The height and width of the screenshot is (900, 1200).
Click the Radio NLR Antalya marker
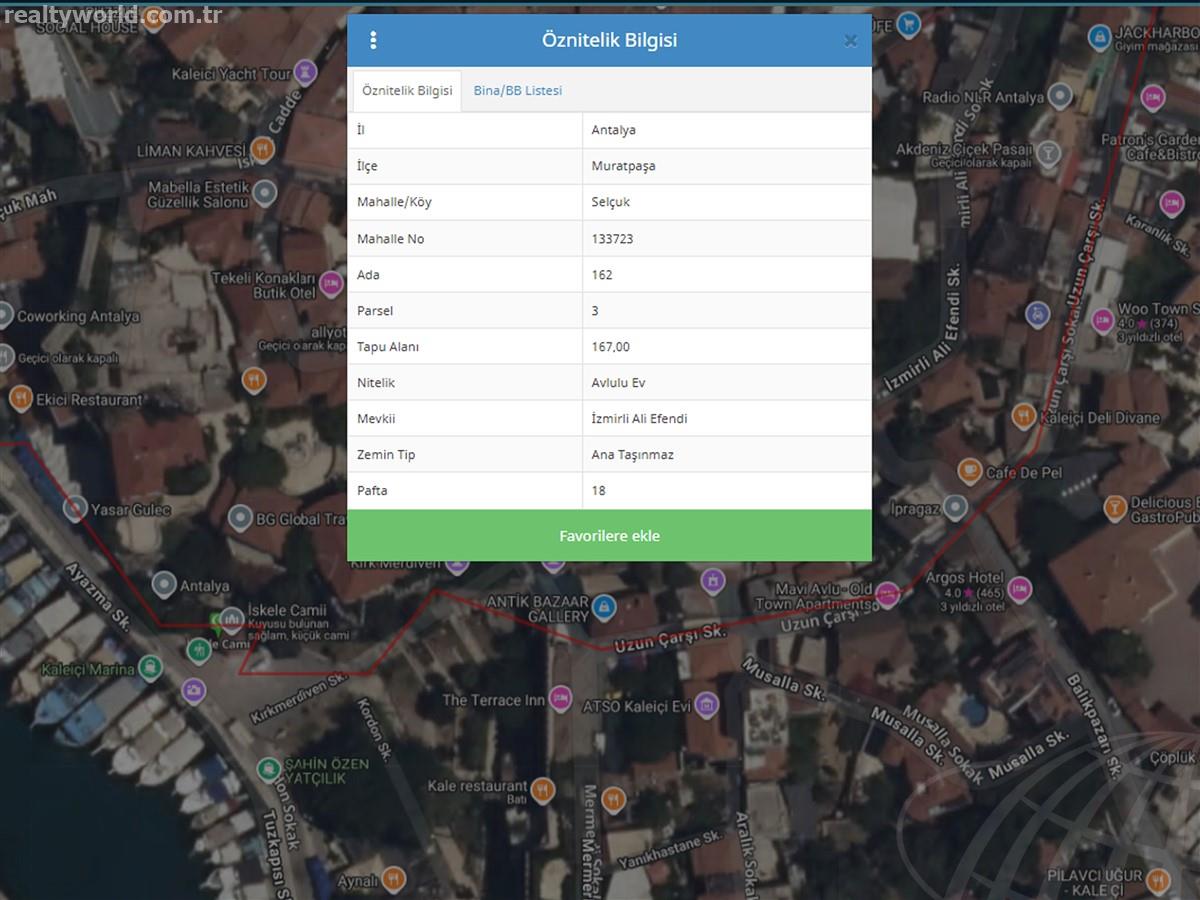pyautogui.click(x=1060, y=97)
